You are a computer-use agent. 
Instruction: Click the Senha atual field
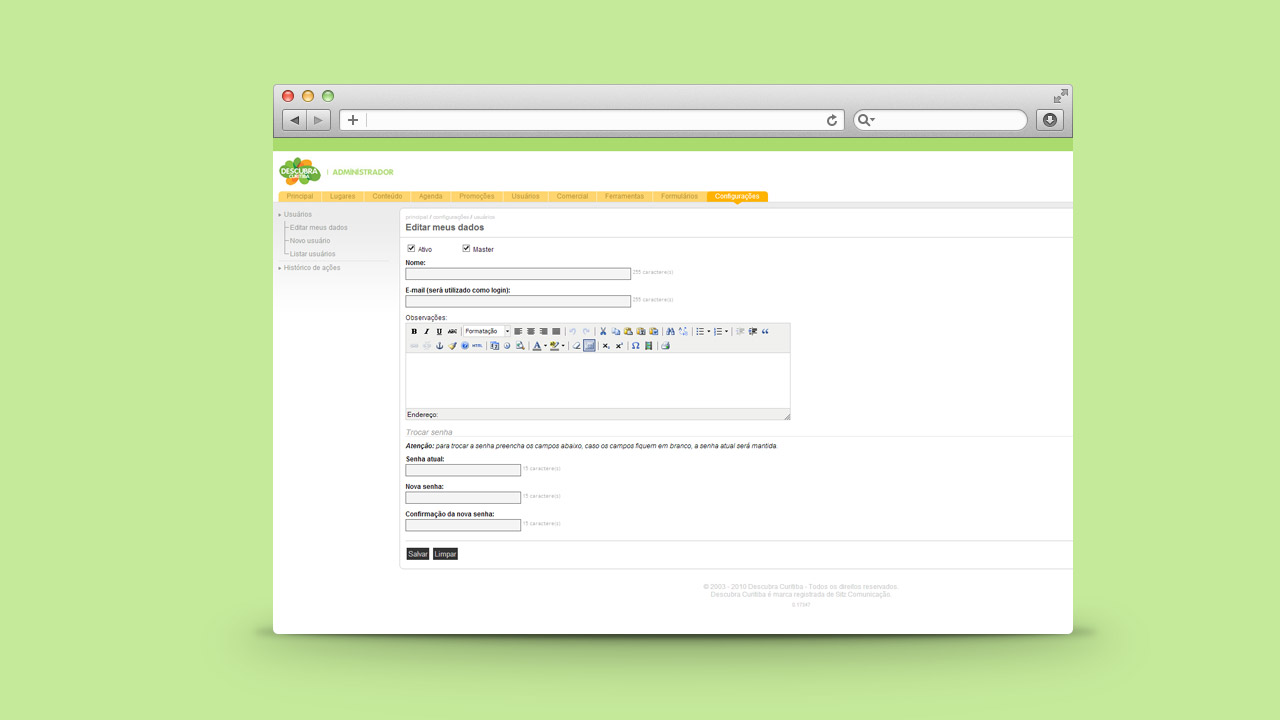(x=463, y=470)
